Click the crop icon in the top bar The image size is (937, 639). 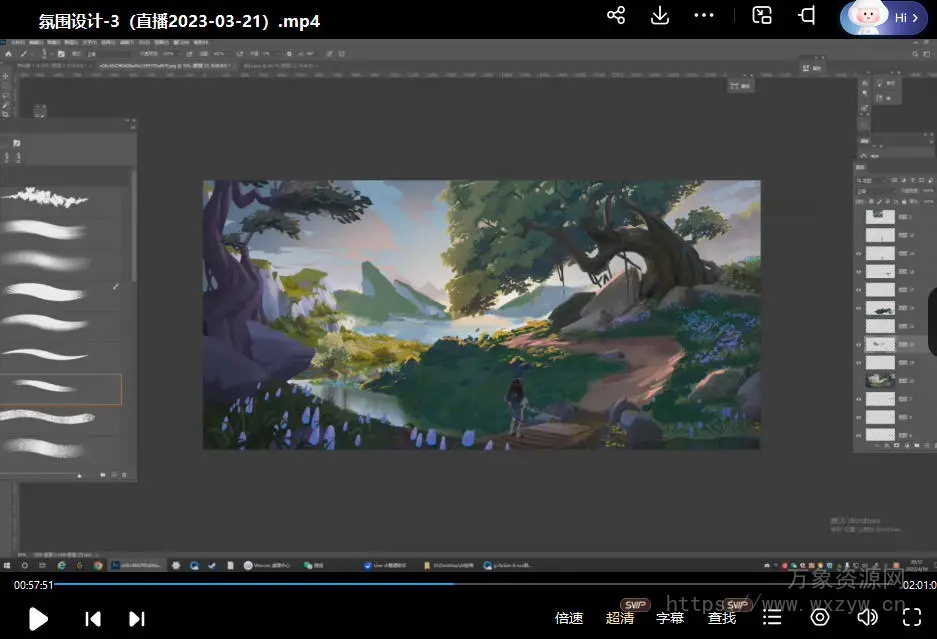(806, 16)
